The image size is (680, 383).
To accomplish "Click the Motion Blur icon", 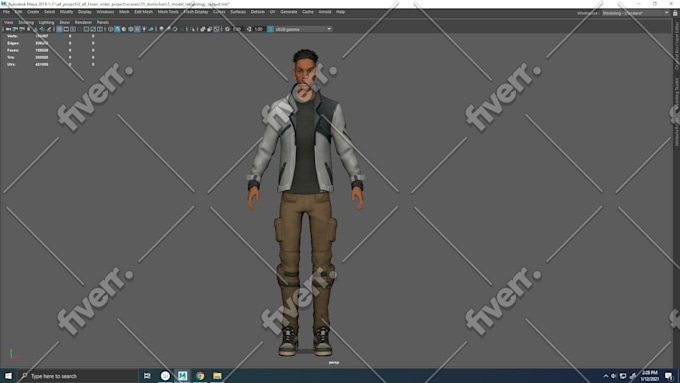I will 168,29.
